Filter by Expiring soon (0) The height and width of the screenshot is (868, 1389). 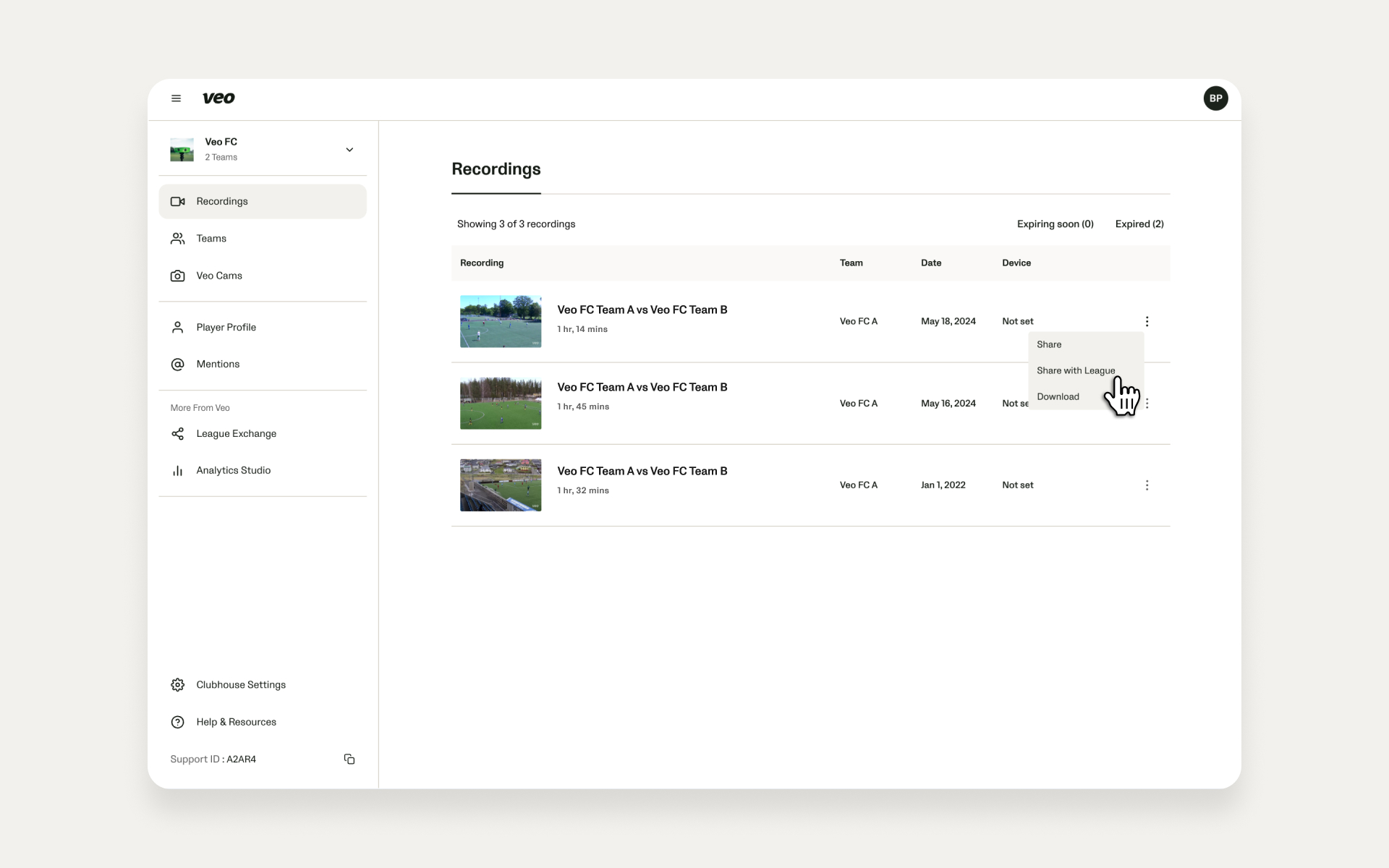coord(1055,224)
